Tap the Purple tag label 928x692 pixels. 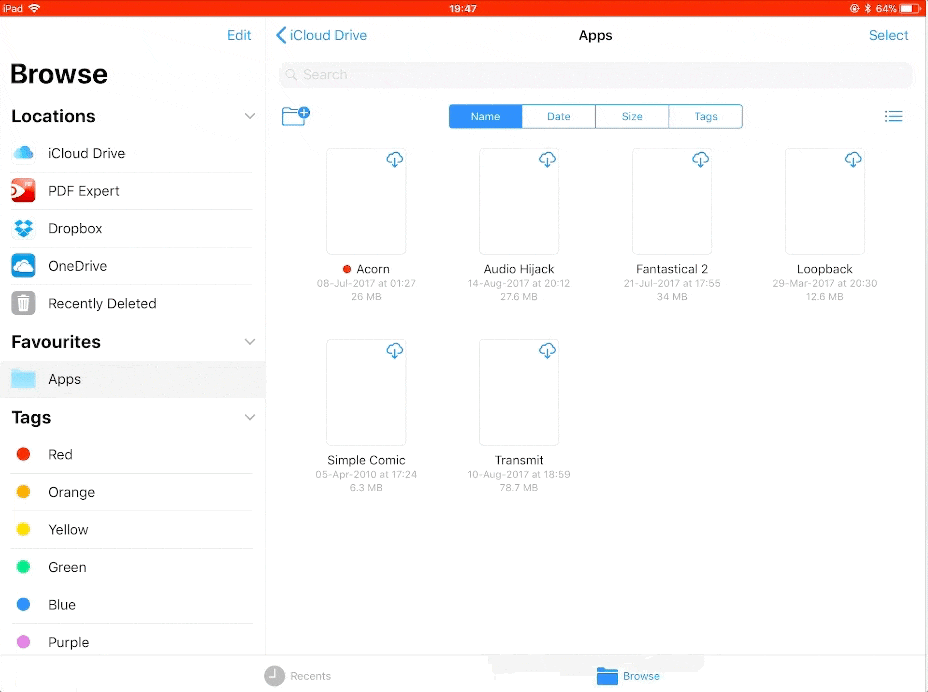(69, 642)
